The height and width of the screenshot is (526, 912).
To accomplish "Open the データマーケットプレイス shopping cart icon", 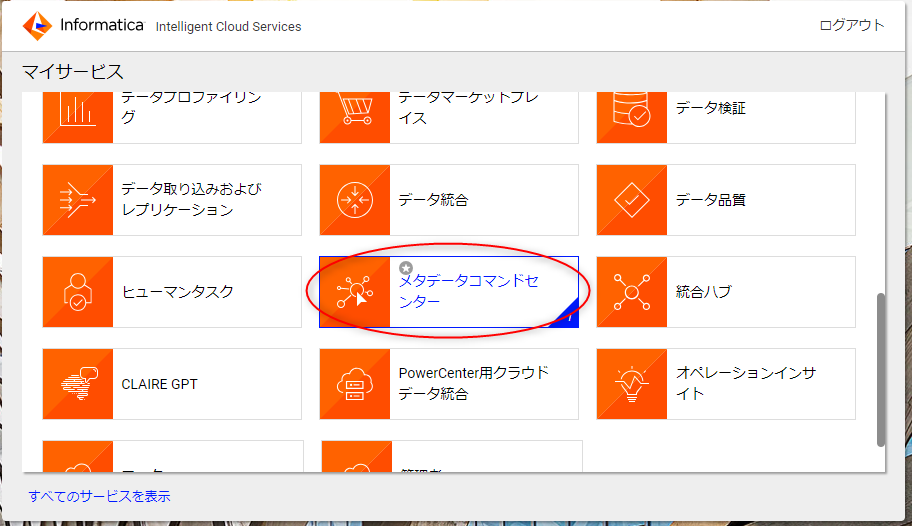I will click(355, 117).
